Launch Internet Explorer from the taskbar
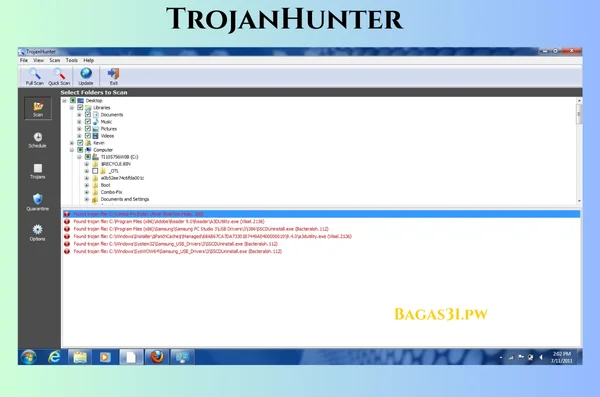Screen dimensions: 600x397 click(54, 357)
